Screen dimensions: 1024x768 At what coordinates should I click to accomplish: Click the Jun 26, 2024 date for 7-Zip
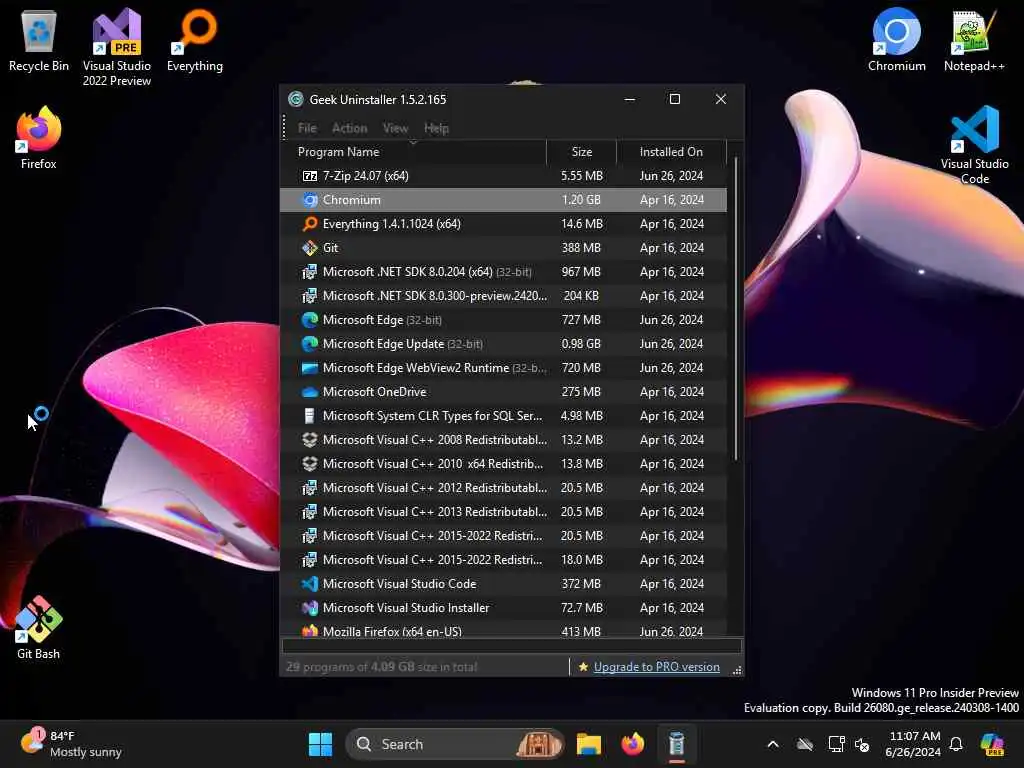click(671, 176)
